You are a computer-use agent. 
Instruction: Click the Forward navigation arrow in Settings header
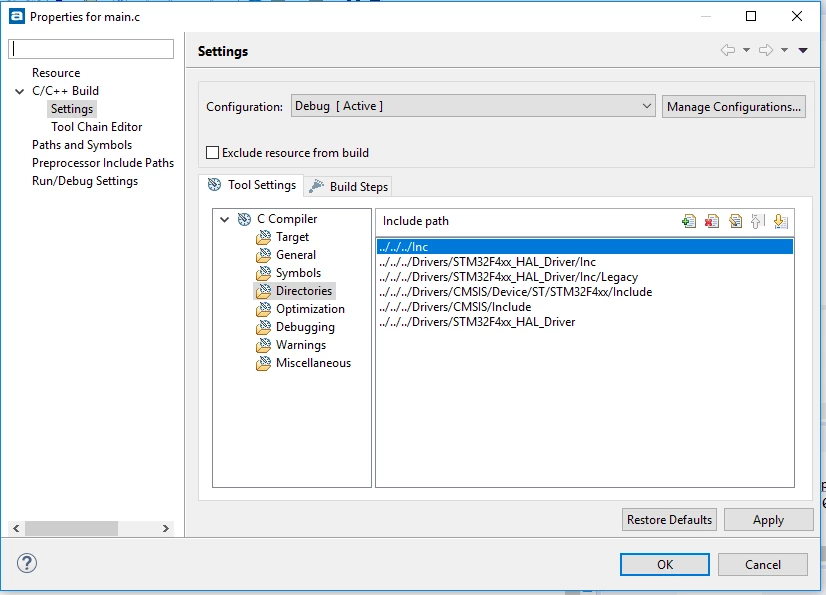[766, 50]
